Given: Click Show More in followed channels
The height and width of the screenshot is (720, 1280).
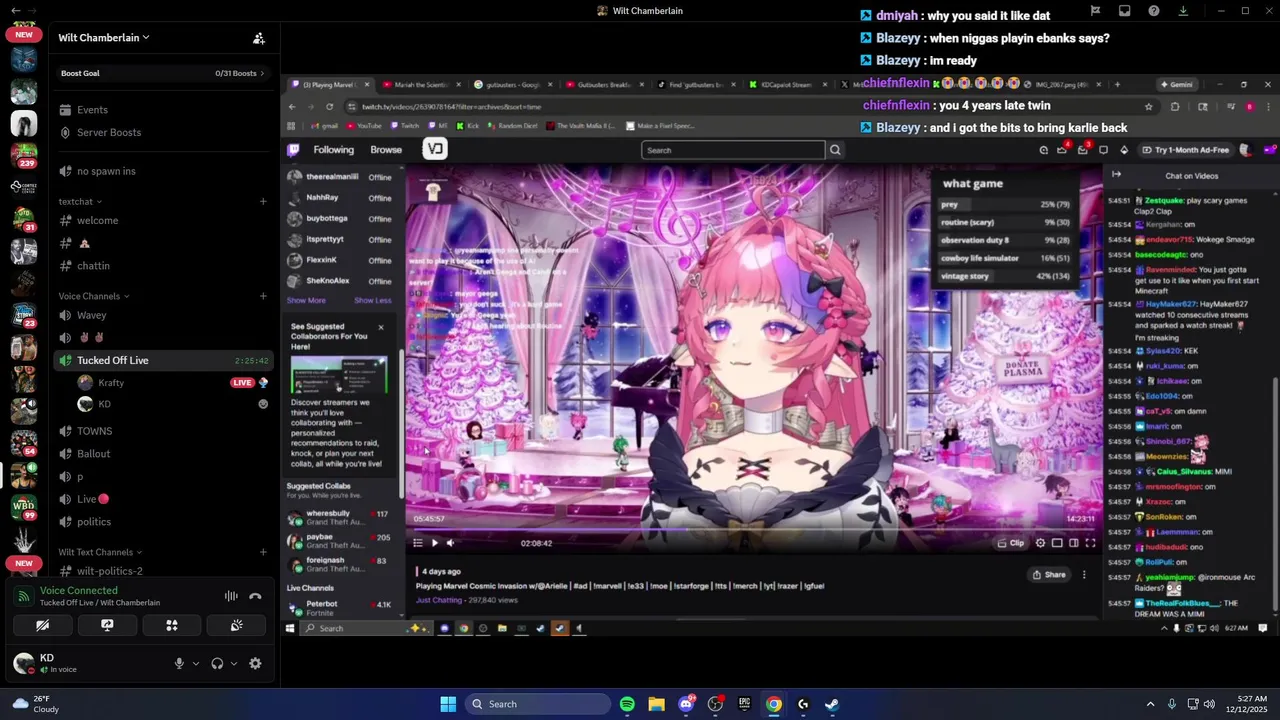Looking at the screenshot, I should [306, 300].
